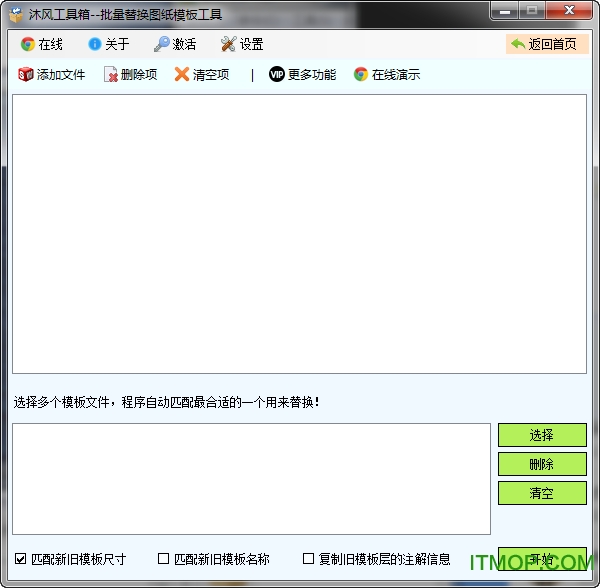Viewport: 600px width, 588px height.
Task: Close the 沐风工具箱 window
Action: [569, 10]
